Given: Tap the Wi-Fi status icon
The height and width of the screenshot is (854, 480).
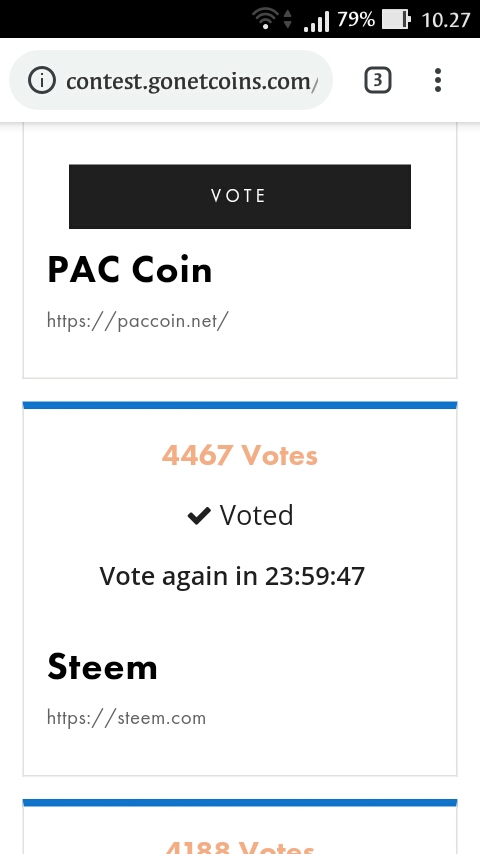Looking at the screenshot, I should (x=265, y=20).
